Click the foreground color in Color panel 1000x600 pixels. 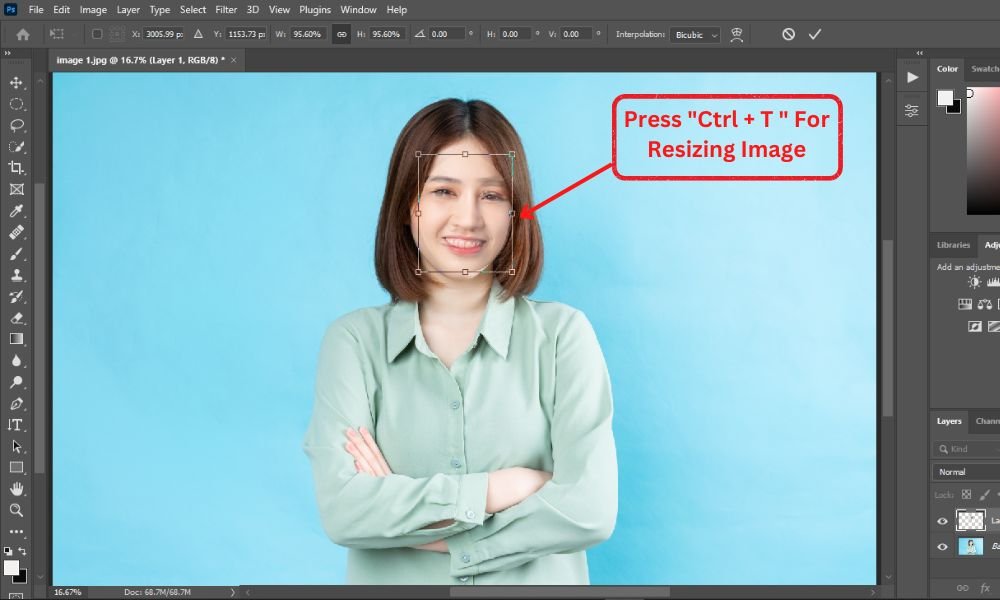click(945, 98)
